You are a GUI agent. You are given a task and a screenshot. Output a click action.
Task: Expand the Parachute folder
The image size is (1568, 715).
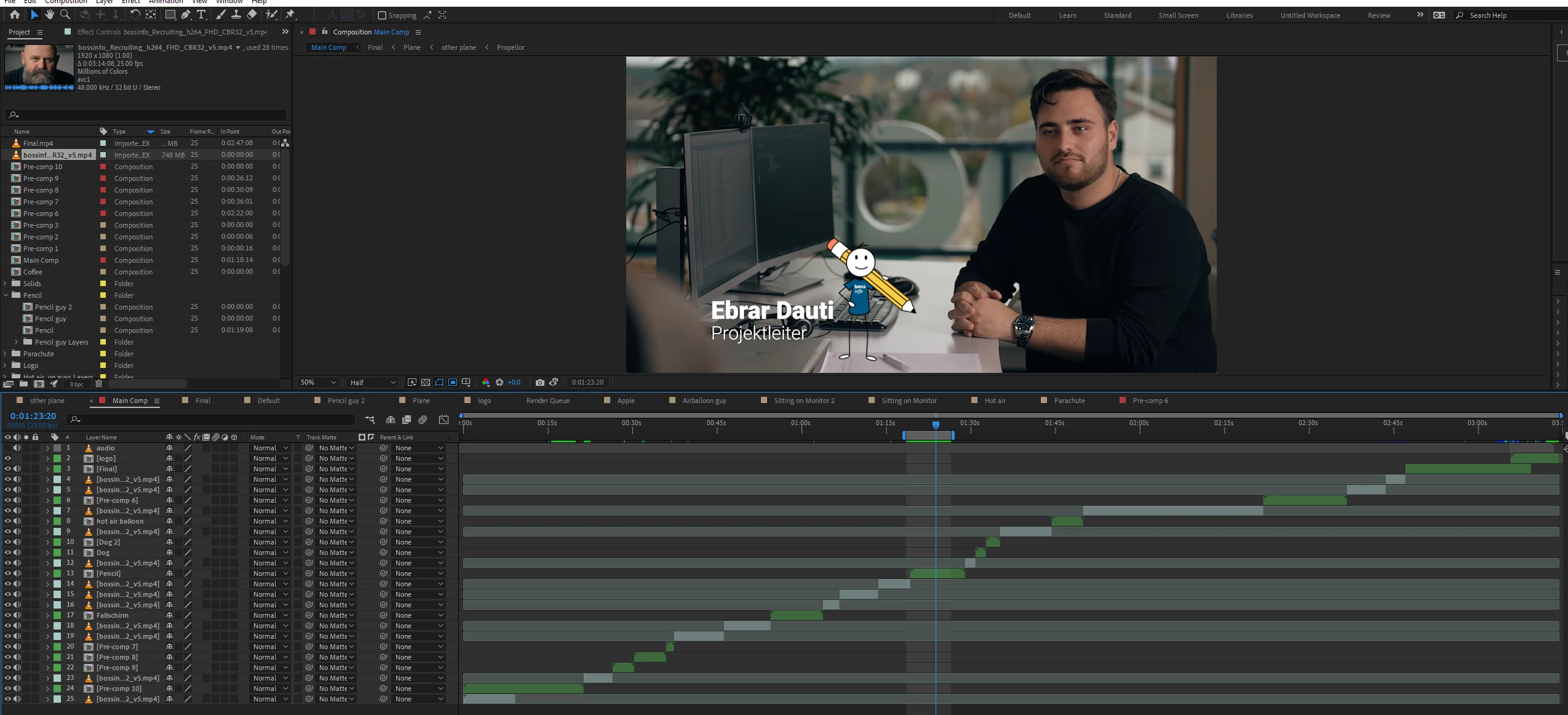tap(6, 354)
